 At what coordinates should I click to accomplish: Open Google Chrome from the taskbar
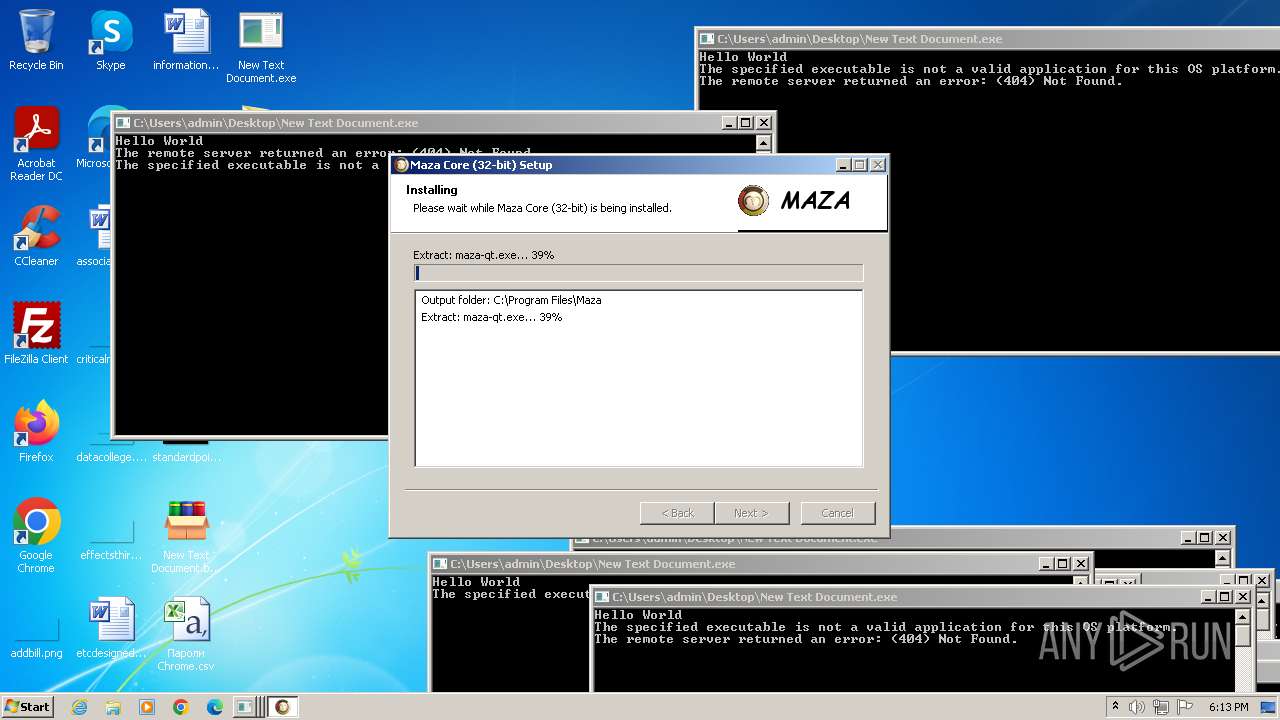pos(180,707)
